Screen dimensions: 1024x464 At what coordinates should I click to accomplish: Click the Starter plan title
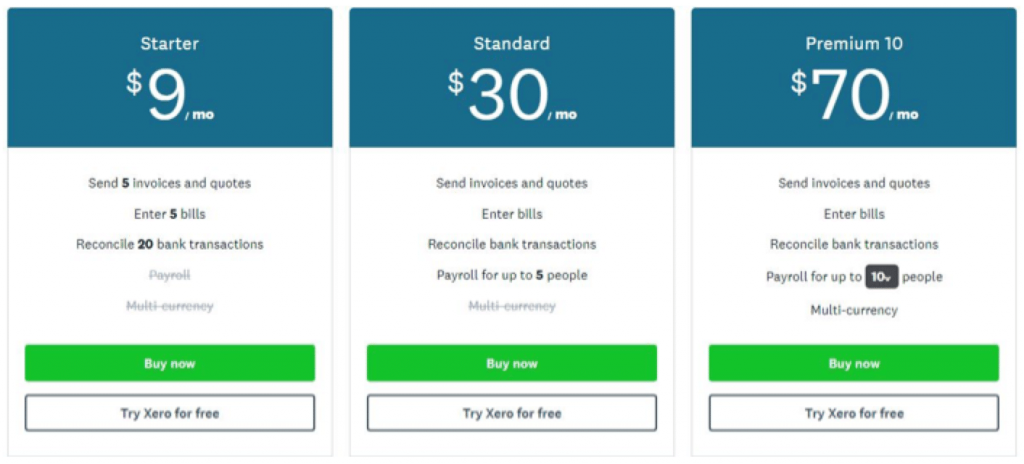pos(170,44)
